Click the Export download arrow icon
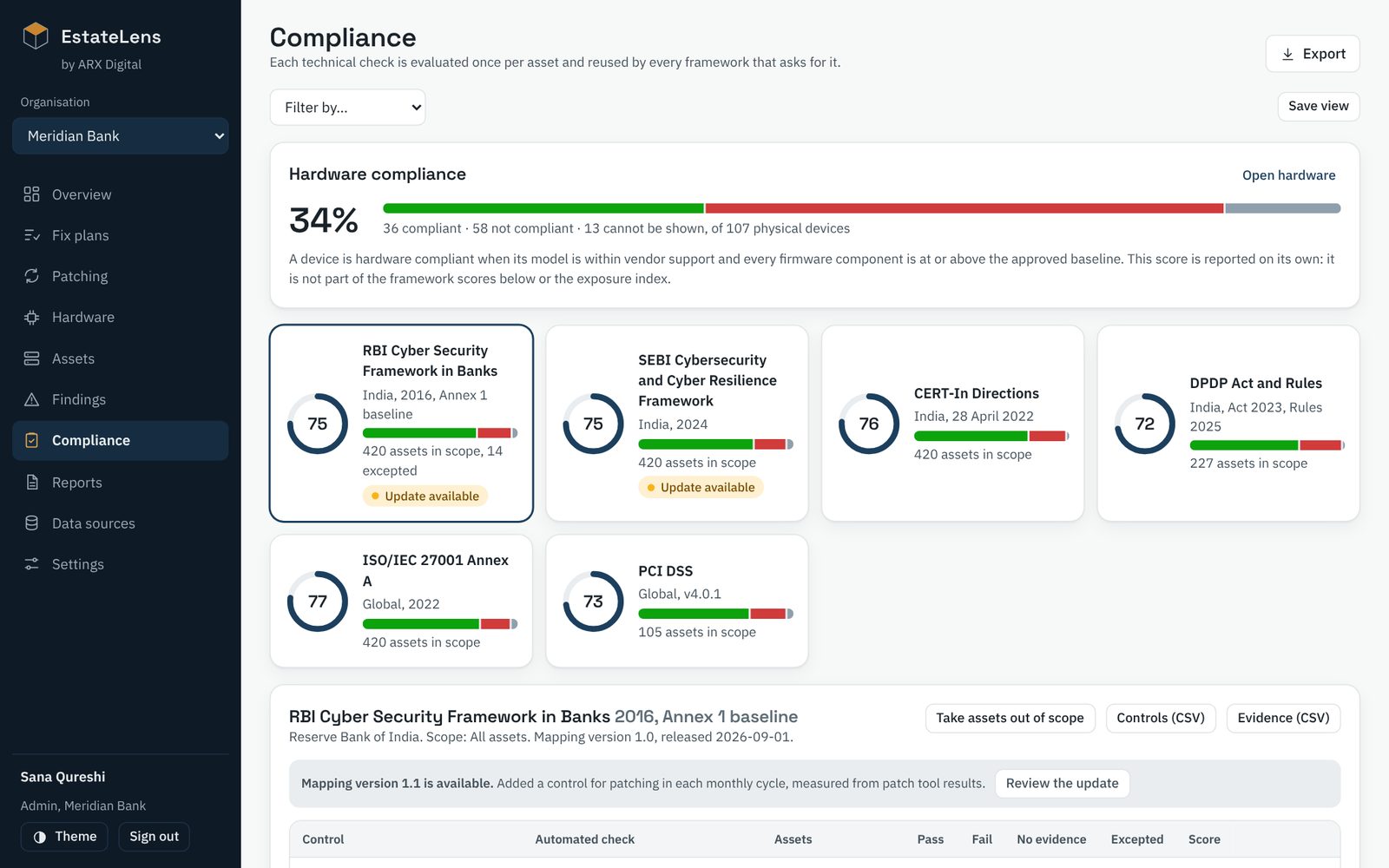Viewport: 1389px width, 868px height. coord(1287,54)
